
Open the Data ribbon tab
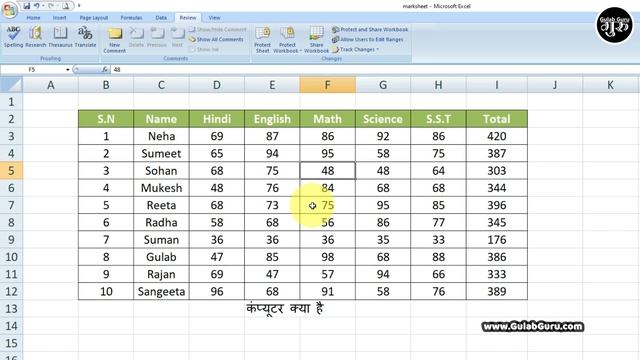[x=161, y=18]
